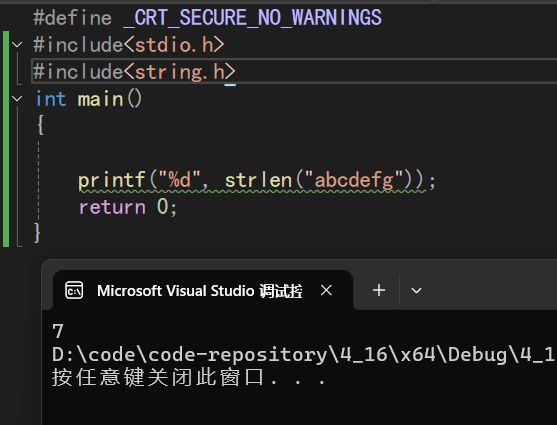Click the console output number 7
This screenshot has height=425, width=557.
tap(58, 331)
